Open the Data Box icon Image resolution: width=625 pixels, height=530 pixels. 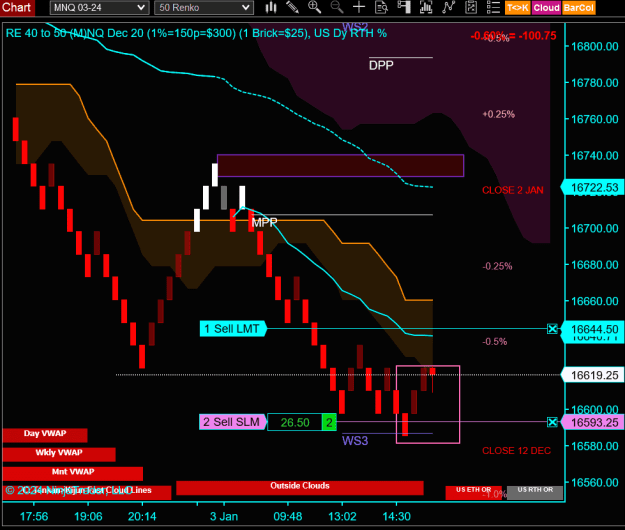point(381,7)
